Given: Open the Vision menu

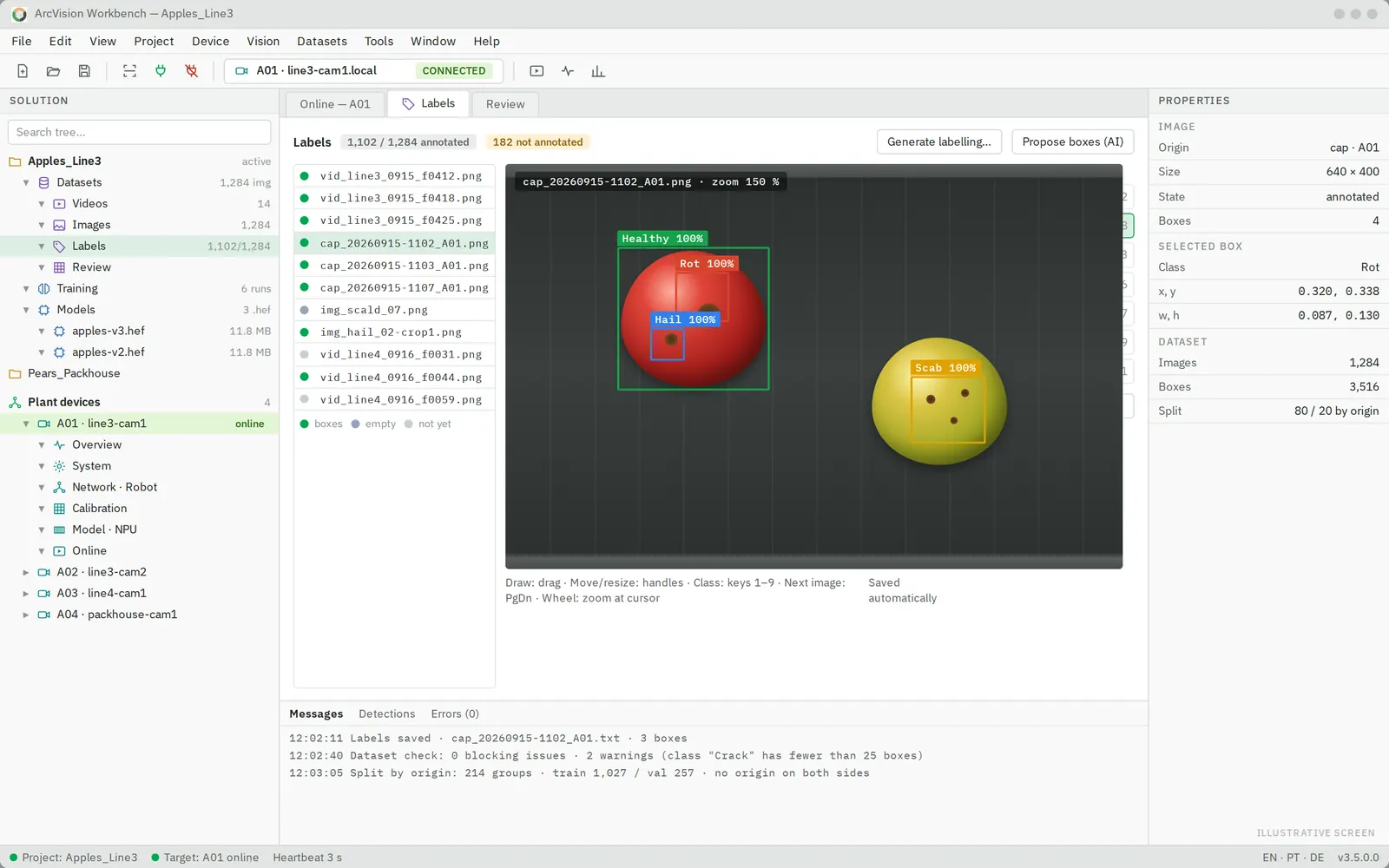Looking at the screenshot, I should pos(263,41).
